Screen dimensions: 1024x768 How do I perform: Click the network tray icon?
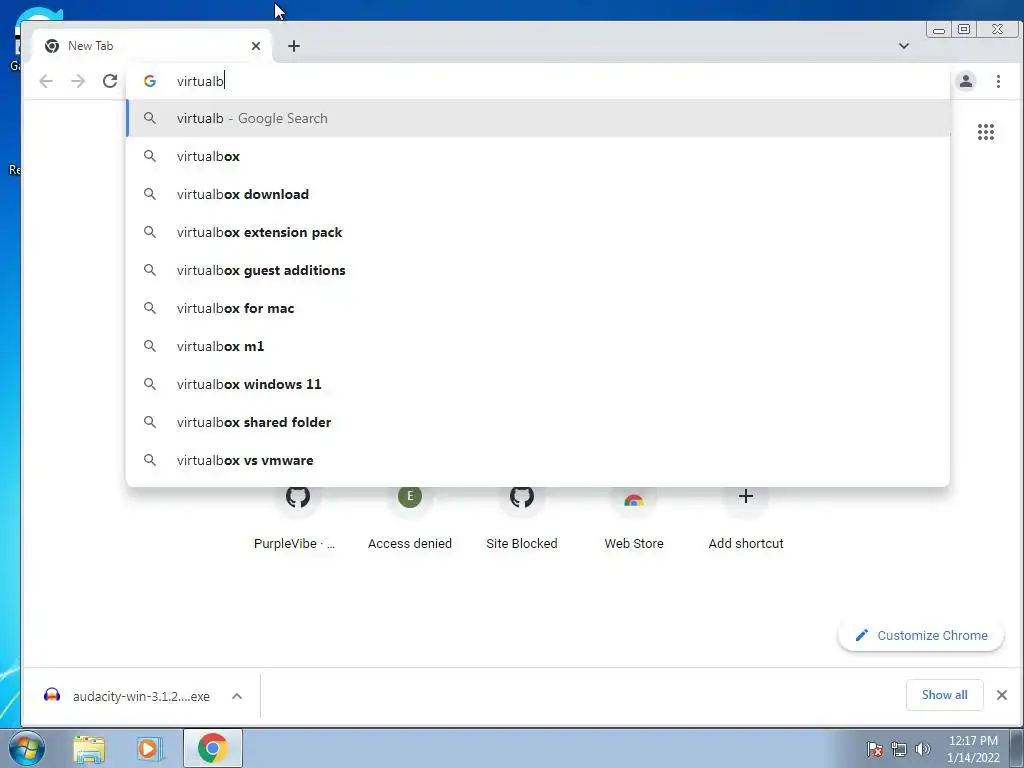(899, 749)
